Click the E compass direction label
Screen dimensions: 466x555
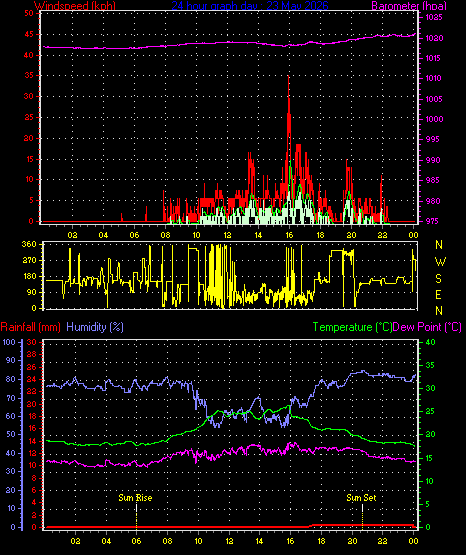coord(438,295)
